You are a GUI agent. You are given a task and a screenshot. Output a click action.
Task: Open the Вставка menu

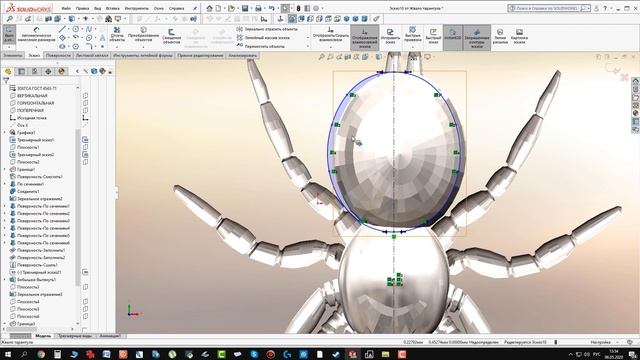click(112, 8)
